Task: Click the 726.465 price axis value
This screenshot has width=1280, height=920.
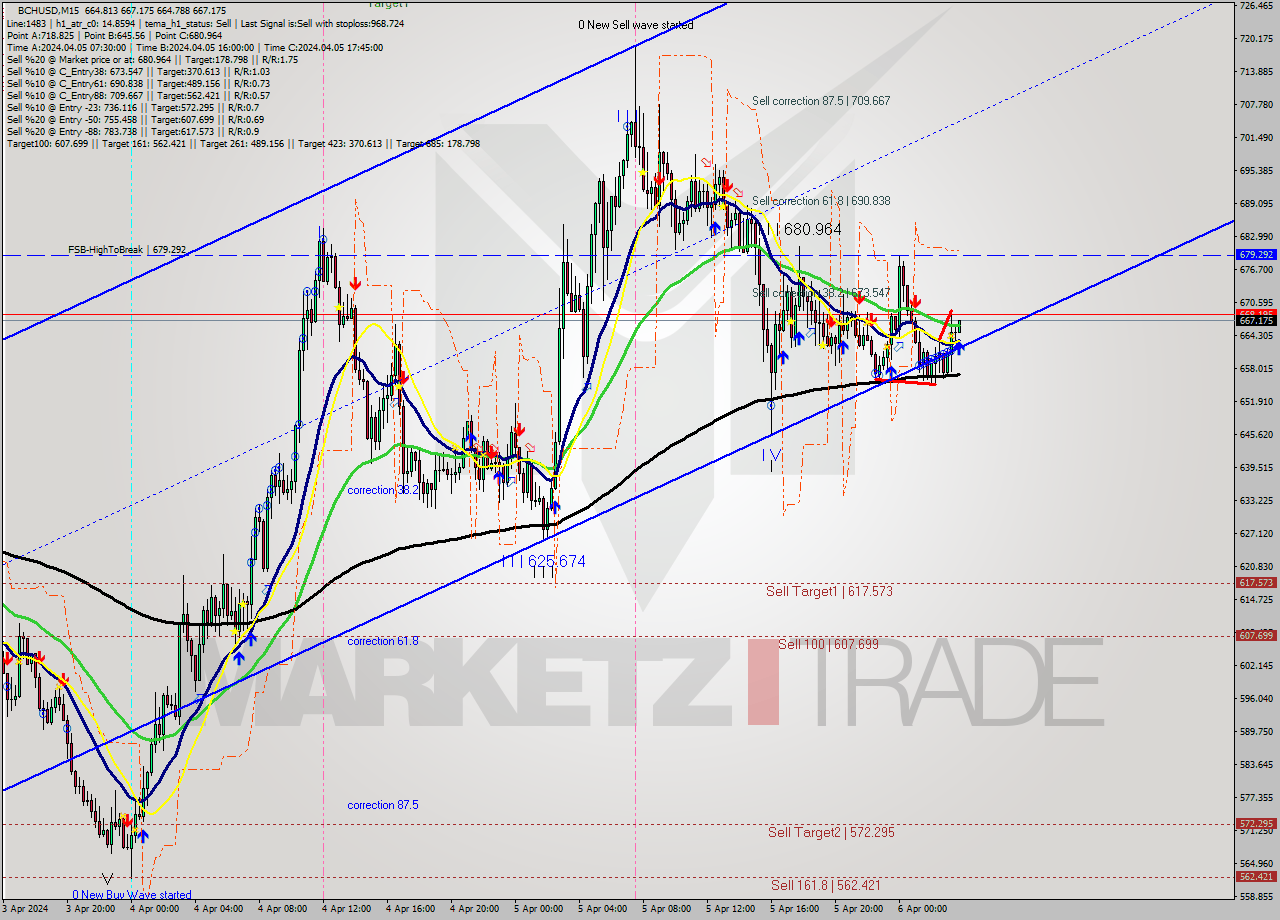Action: (1256, 6)
